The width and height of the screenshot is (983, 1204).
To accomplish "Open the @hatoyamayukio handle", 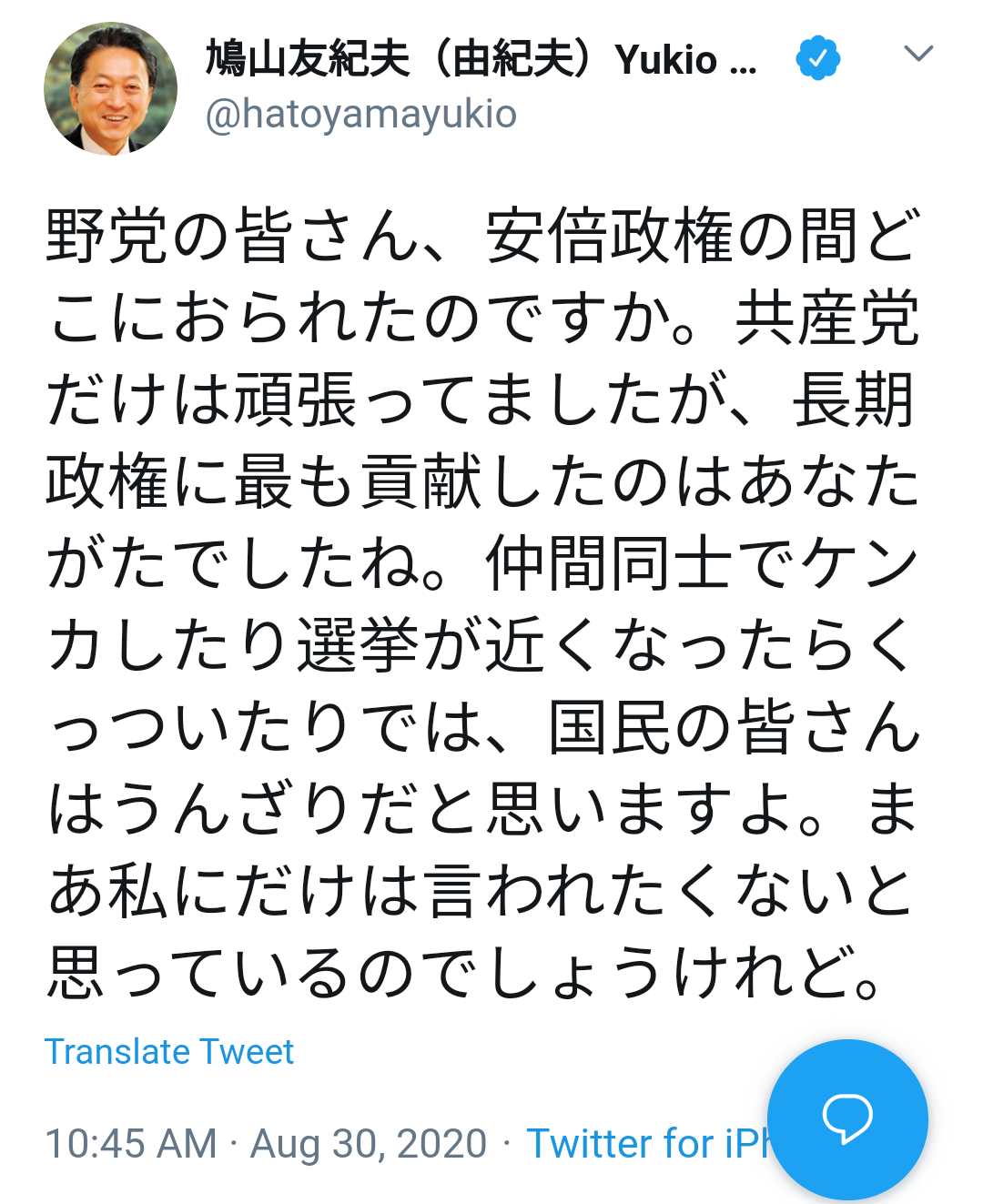I will [361, 115].
